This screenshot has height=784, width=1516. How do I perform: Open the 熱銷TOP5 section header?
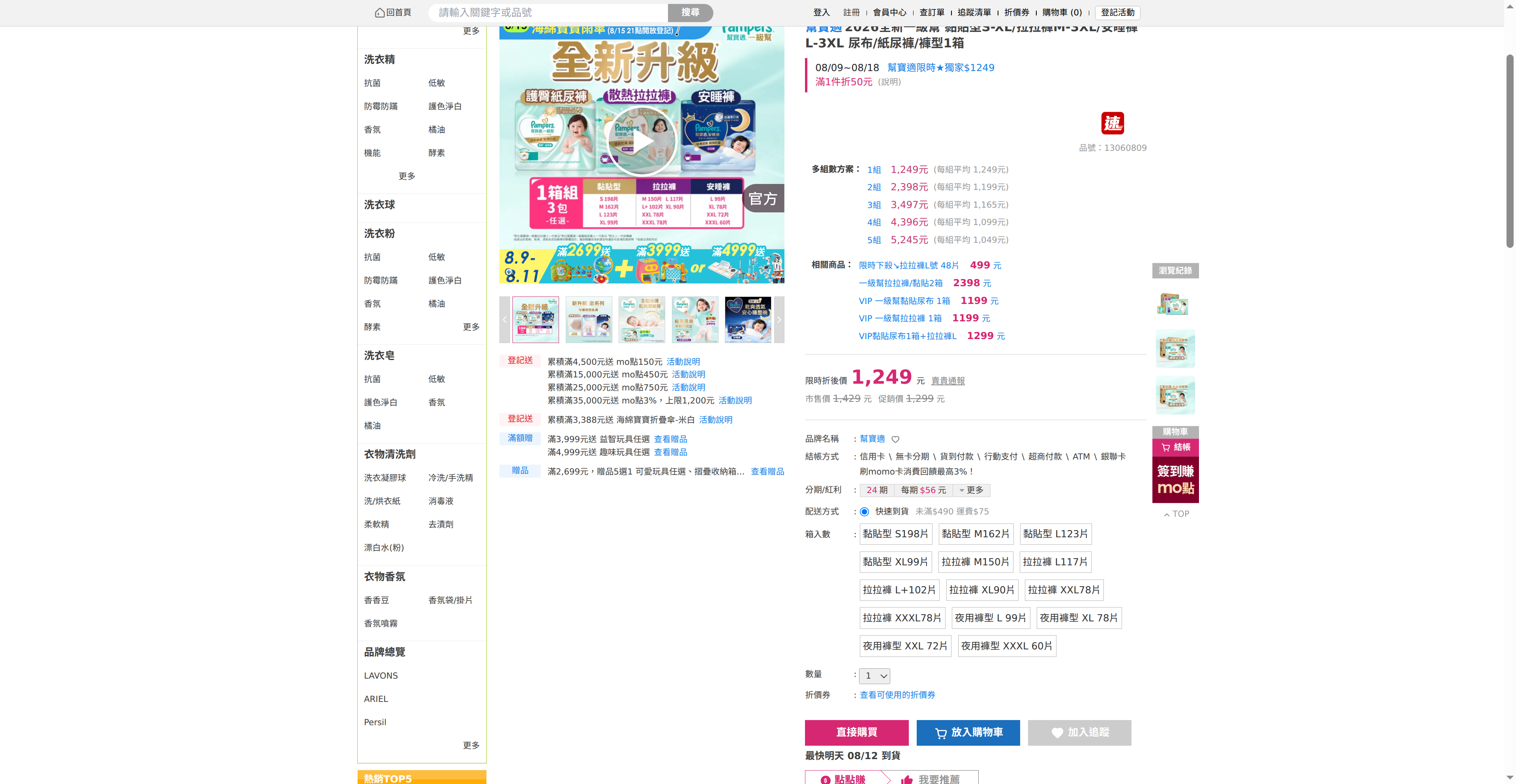[422, 778]
